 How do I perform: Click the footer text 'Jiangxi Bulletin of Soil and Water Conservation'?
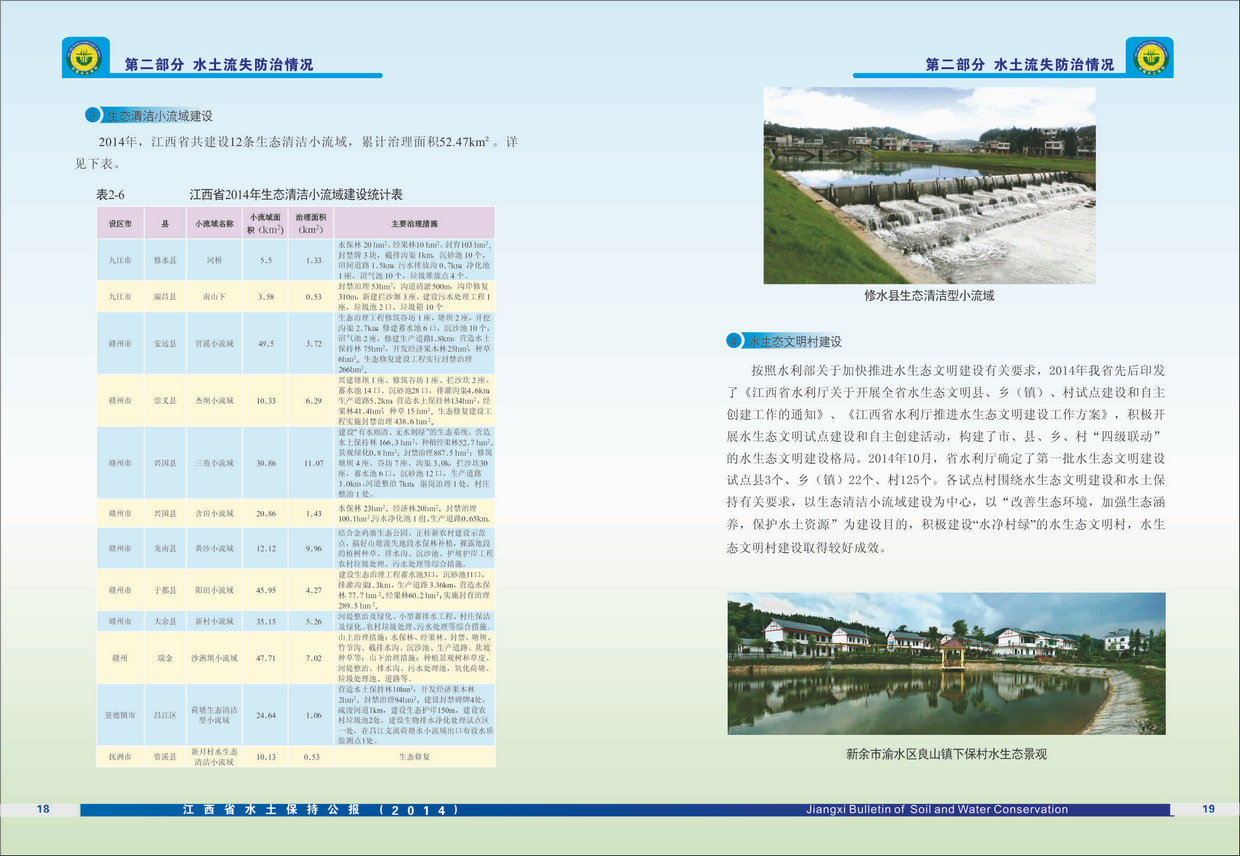point(937,810)
